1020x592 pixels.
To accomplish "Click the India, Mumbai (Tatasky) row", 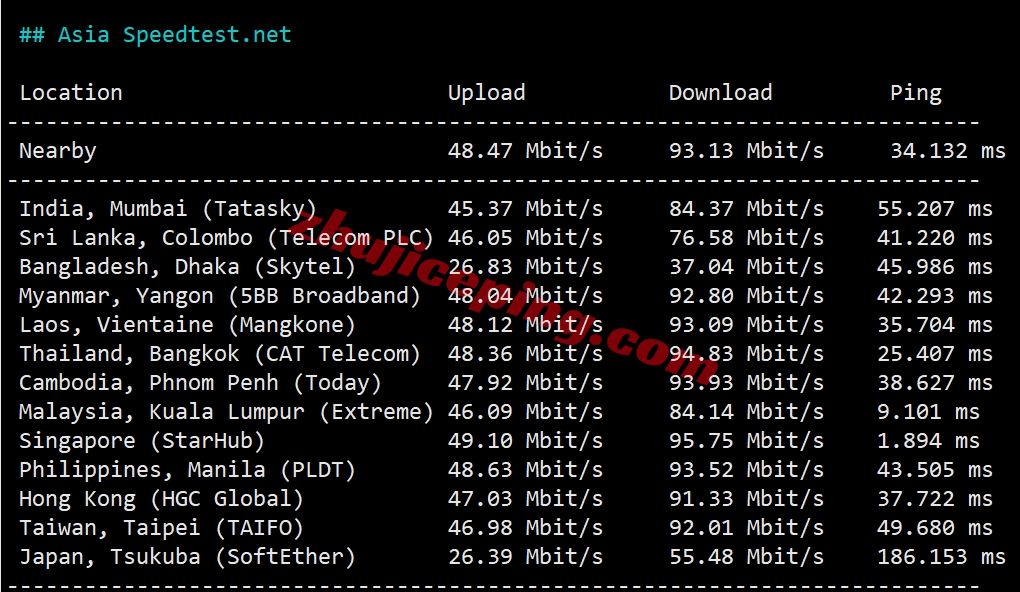I will (168, 209).
